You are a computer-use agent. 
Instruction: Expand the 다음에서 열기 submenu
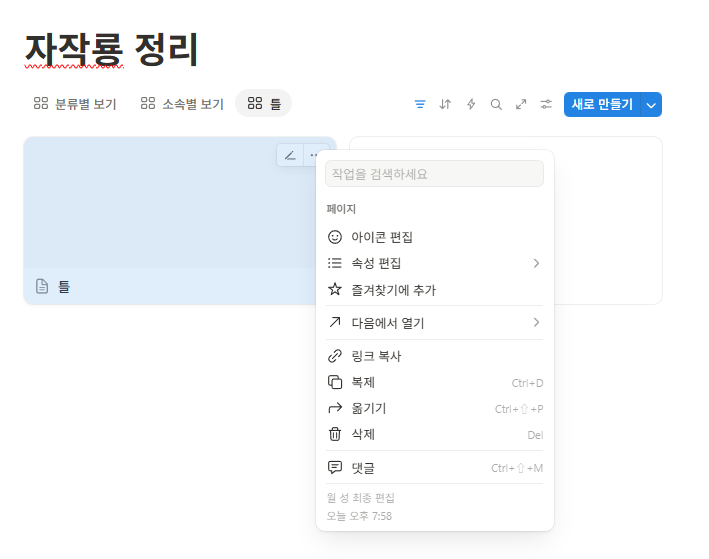[x=434, y=322]
